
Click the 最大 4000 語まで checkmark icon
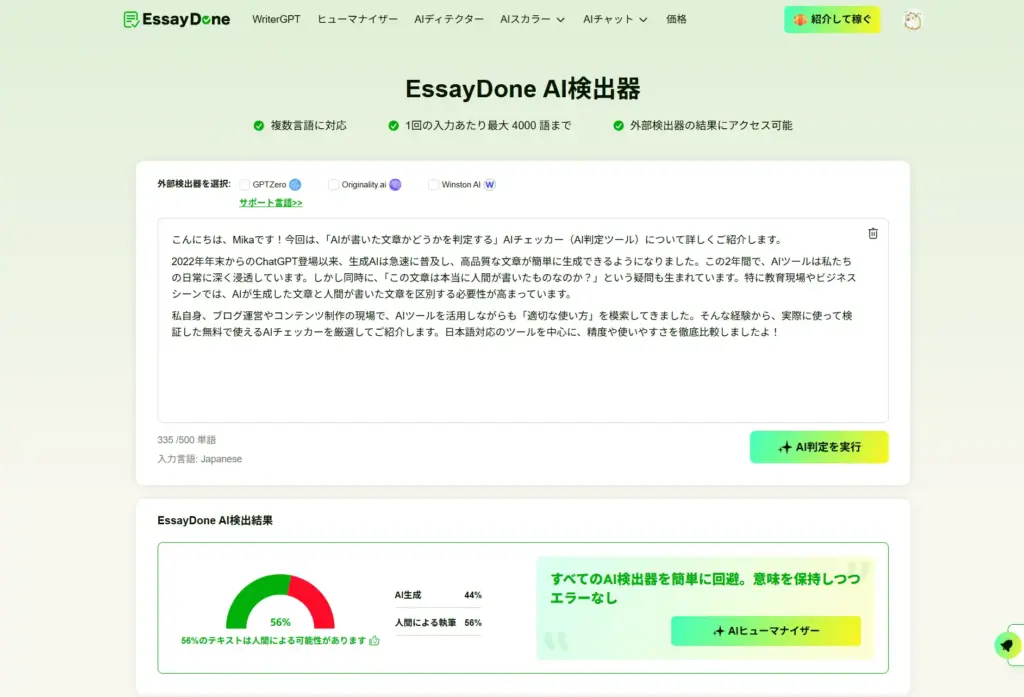coord(393,125)
